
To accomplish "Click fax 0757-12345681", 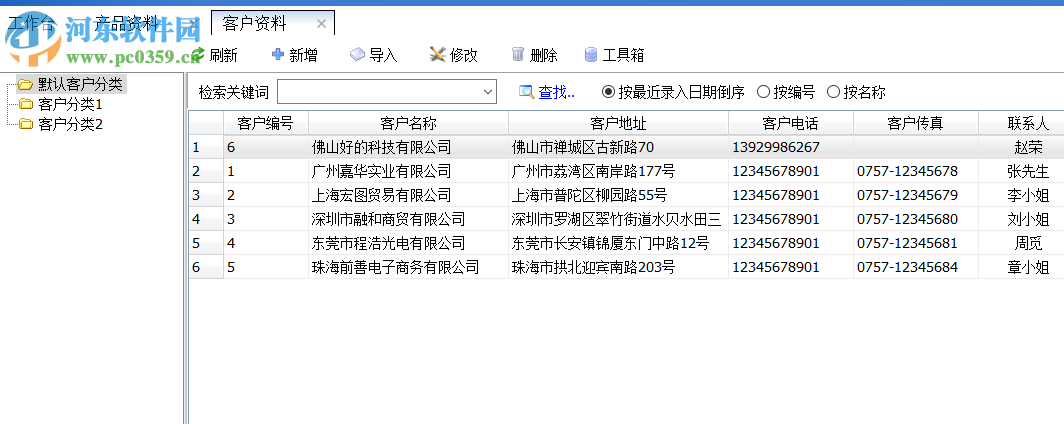I will (907, 243).
